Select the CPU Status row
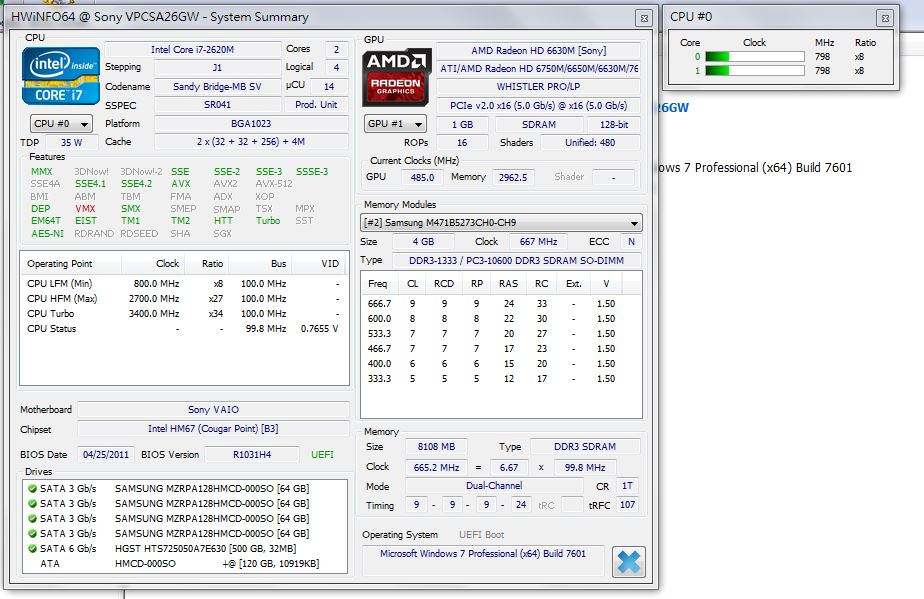 [184, 329]
